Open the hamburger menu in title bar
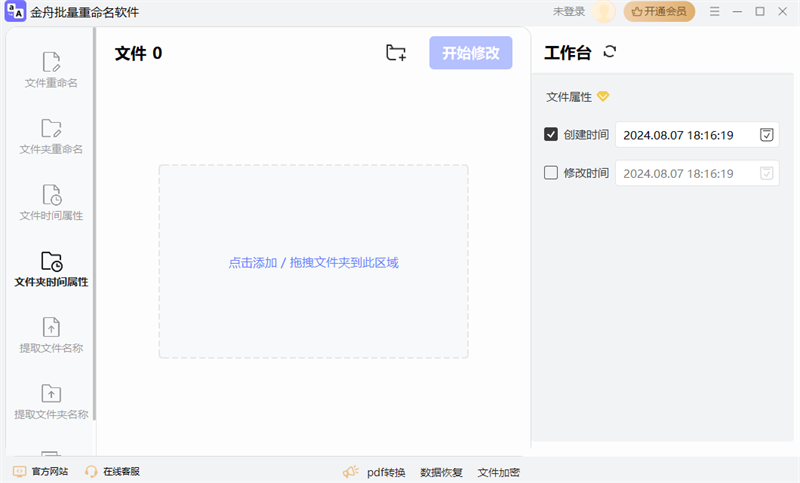The height and width of the screenshot is (483, 800). coord(714,11)
